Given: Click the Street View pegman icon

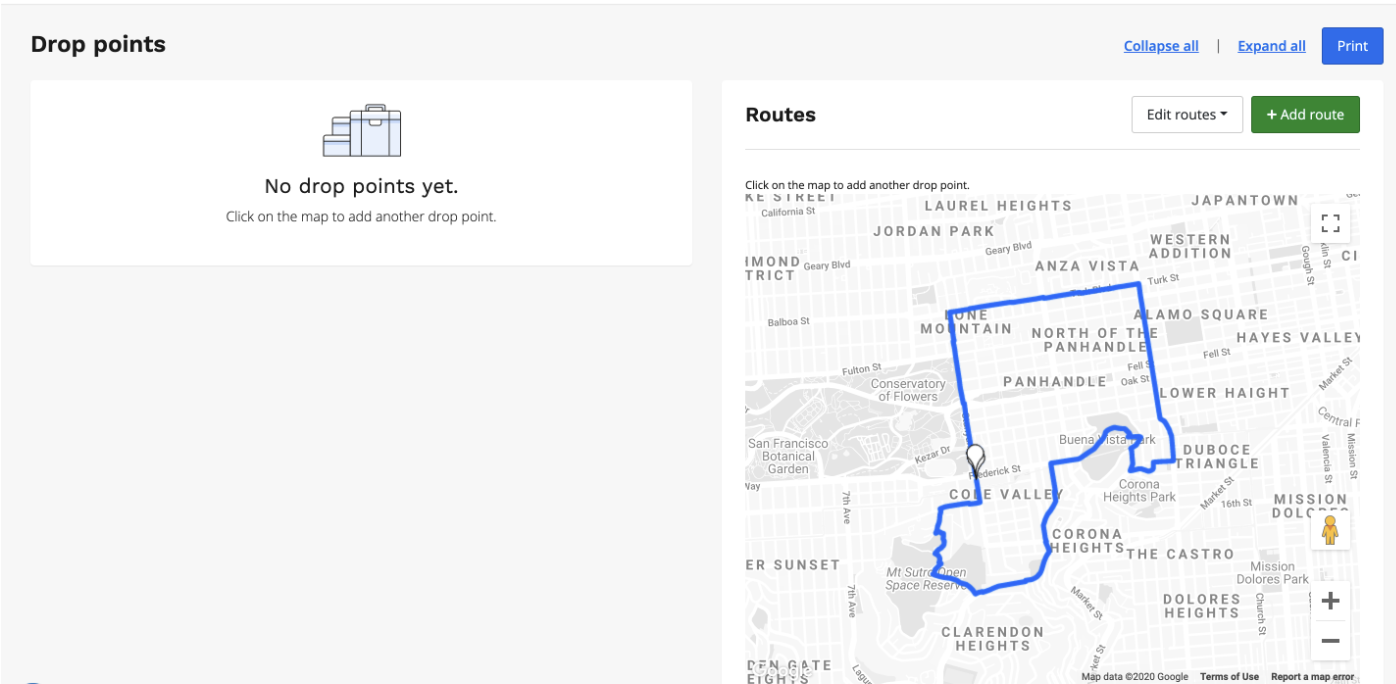Looking at the screenshot, I should click(1330, 530).
